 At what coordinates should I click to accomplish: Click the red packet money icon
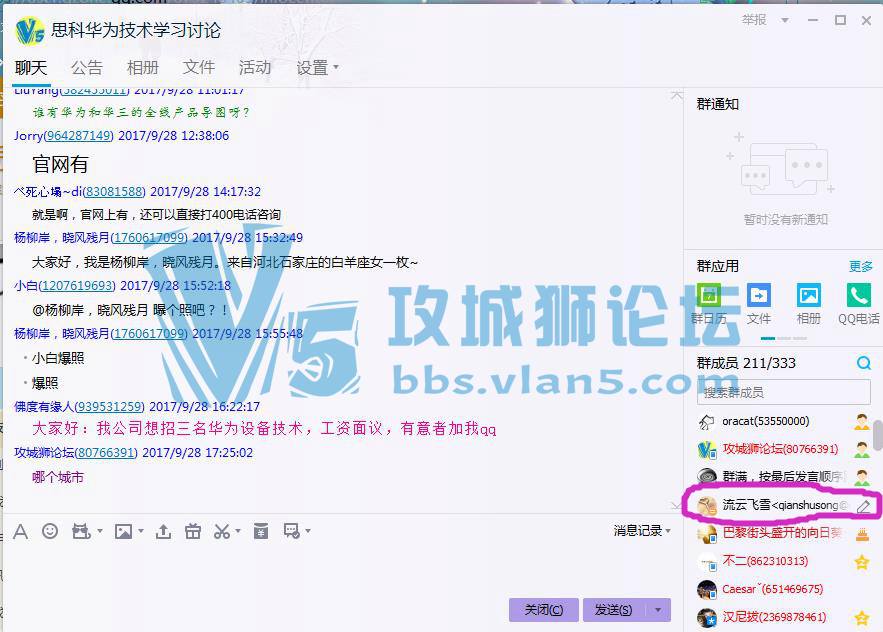coord(261,531)
